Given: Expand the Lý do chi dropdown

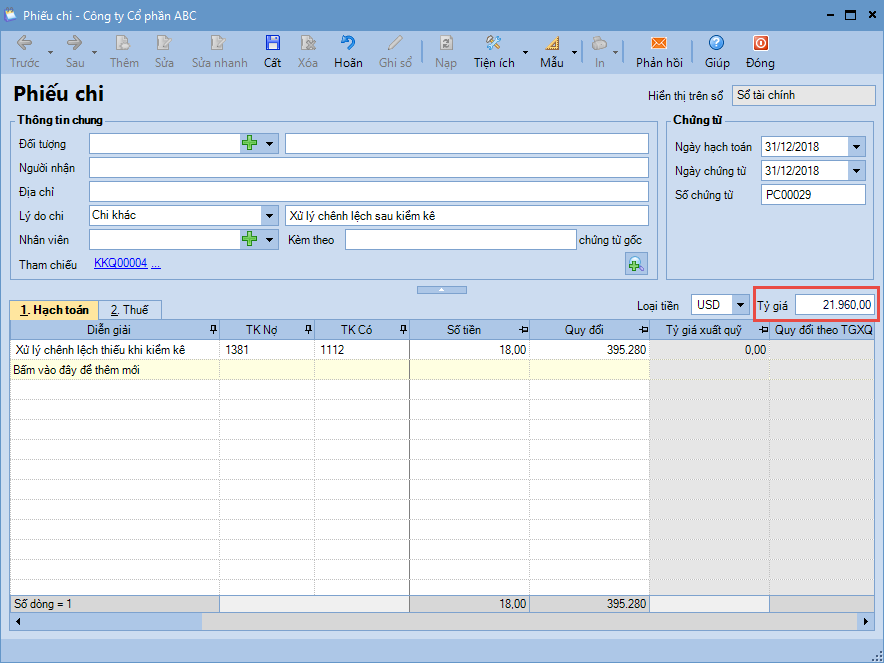Looking at the screenshot, I should pyautogui.click(x=269, y=216).
